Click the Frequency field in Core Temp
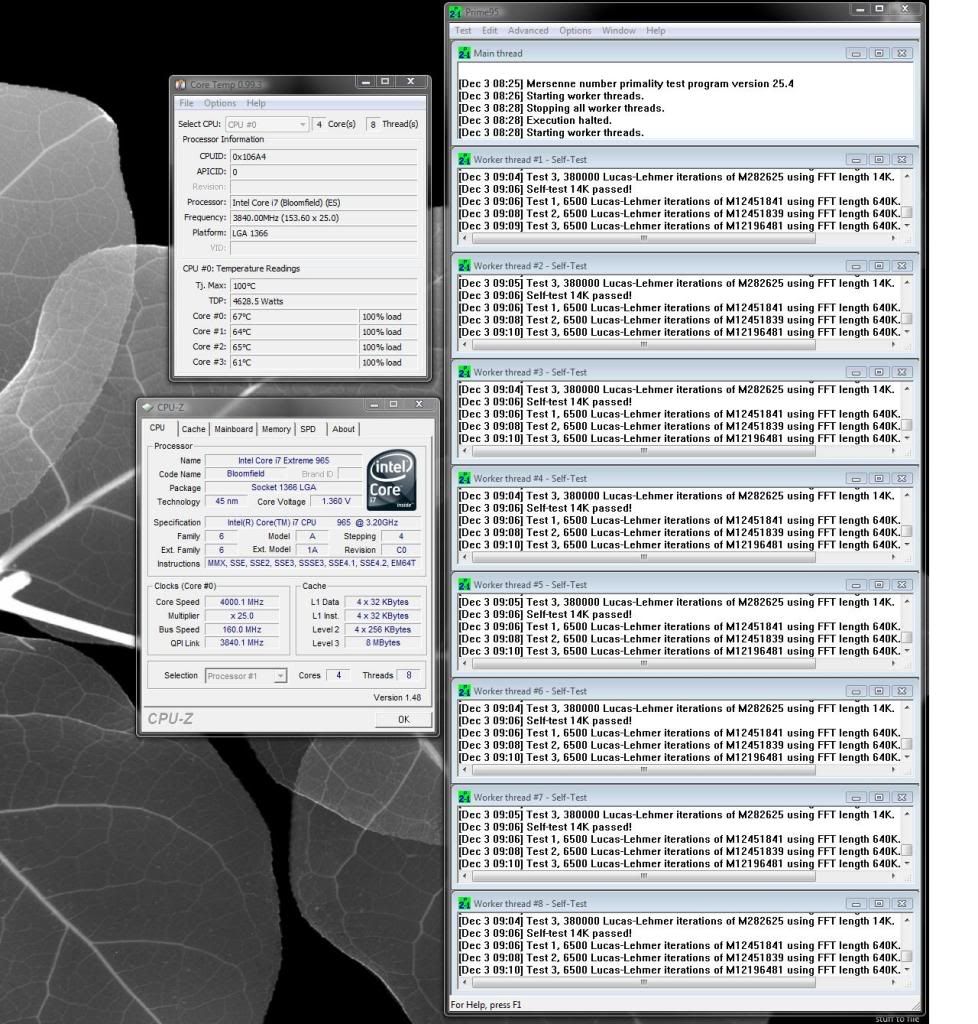This screenshot has width=978, height=1024. [x=324, y=218]
